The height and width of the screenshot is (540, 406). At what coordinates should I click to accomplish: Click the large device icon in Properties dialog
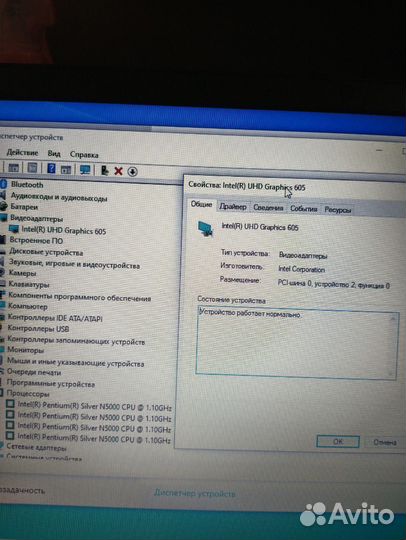206,229
